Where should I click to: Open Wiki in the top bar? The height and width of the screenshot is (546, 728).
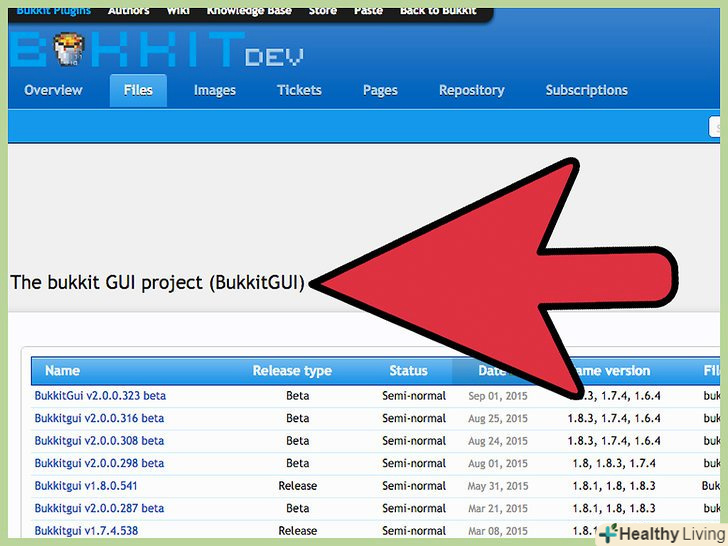(x=178, y=11)
